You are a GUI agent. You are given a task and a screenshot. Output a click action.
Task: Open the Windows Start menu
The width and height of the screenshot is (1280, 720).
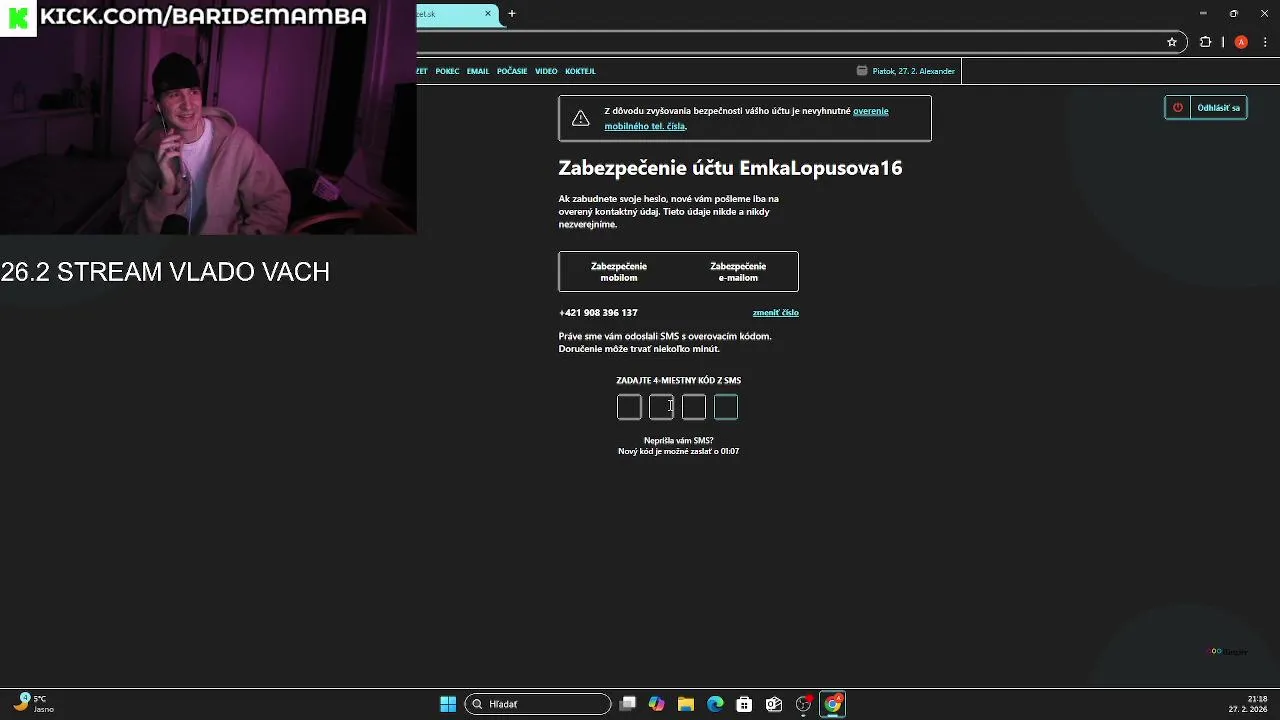tap(448, 704)
